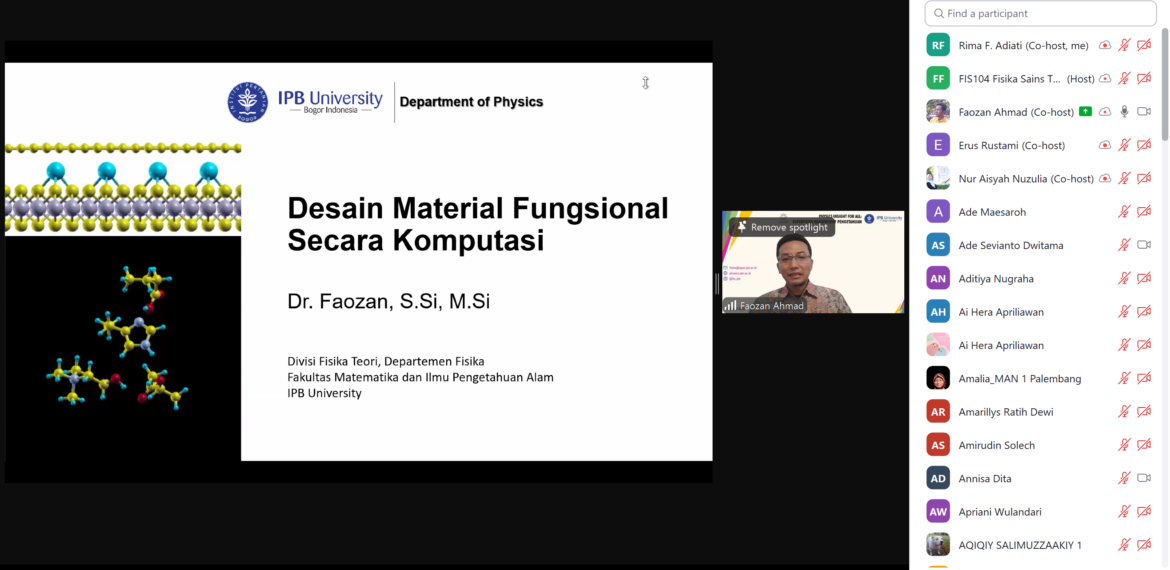Toggle the muted mic for Rima F. Adiati
The width and height of the screenshot is (1170, 570).
tap(1124, 46)
